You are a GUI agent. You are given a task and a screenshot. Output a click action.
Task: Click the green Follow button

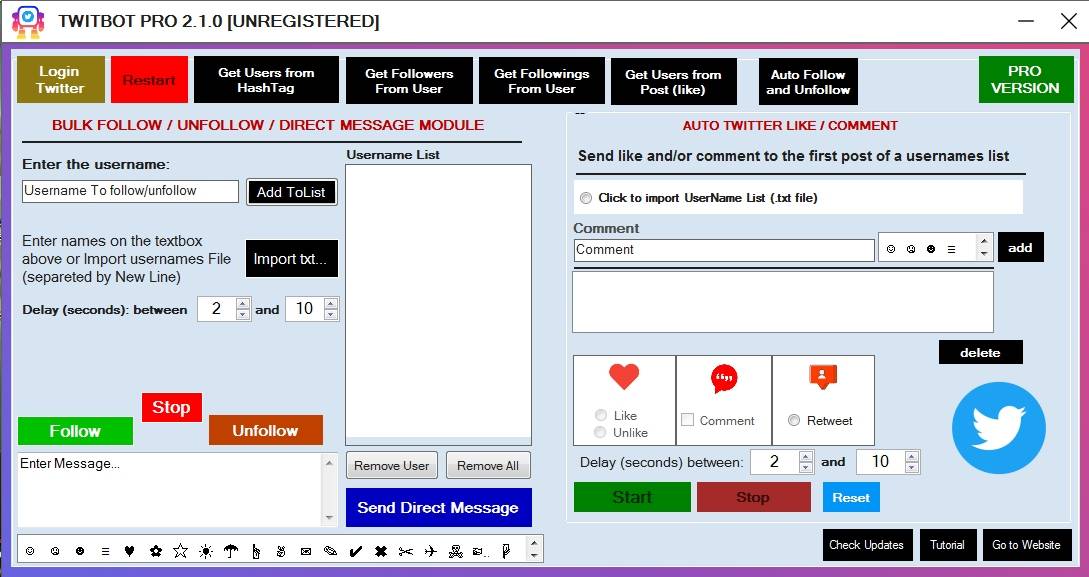75,430
